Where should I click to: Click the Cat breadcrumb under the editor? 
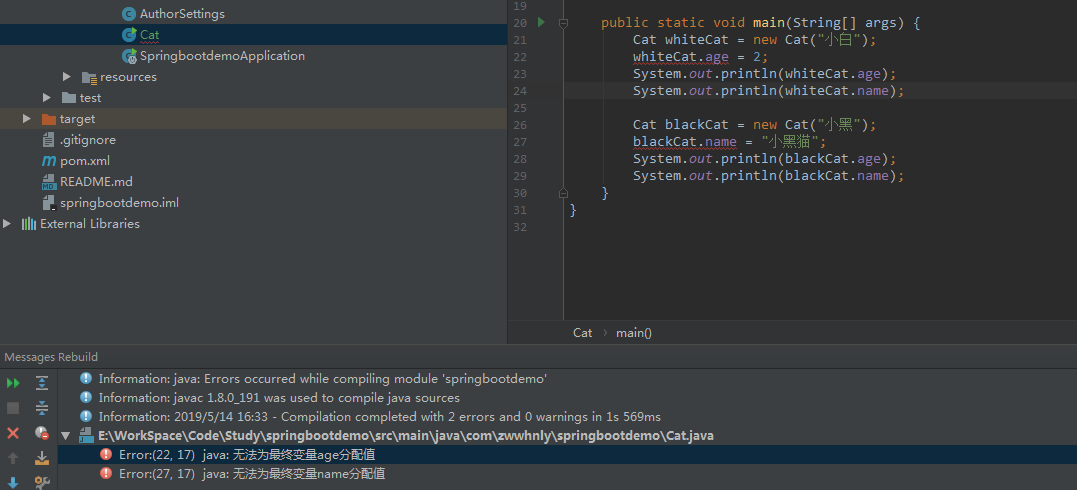582,333
